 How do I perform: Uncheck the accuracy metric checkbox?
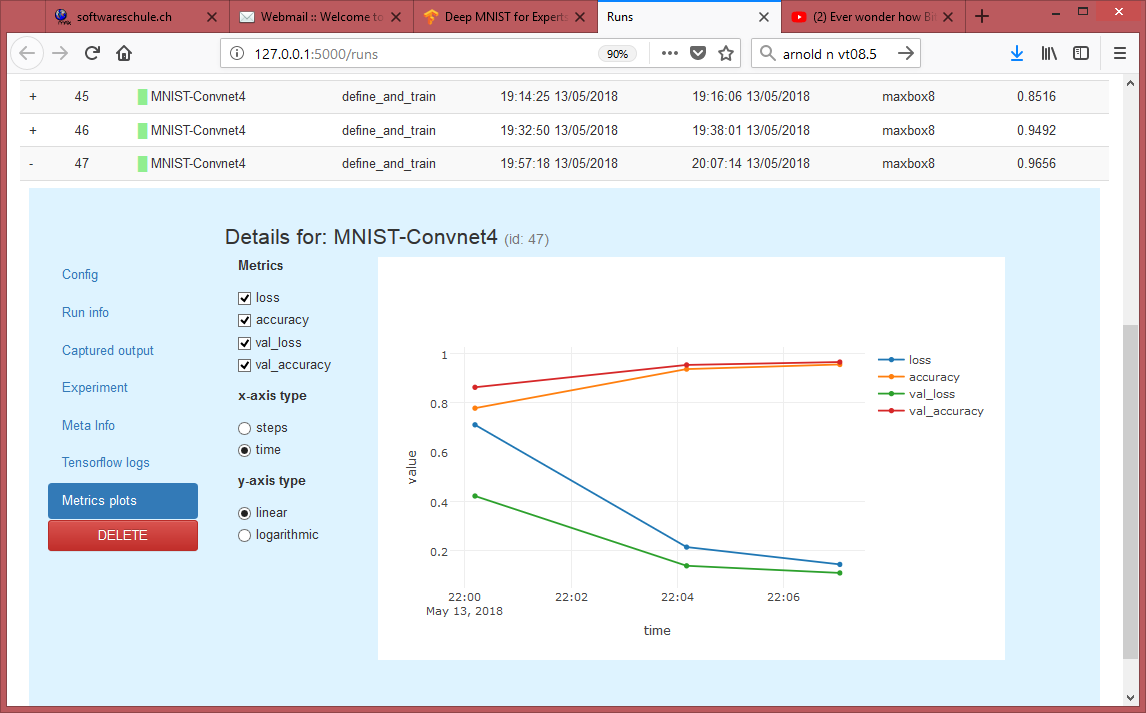[244, 320]
